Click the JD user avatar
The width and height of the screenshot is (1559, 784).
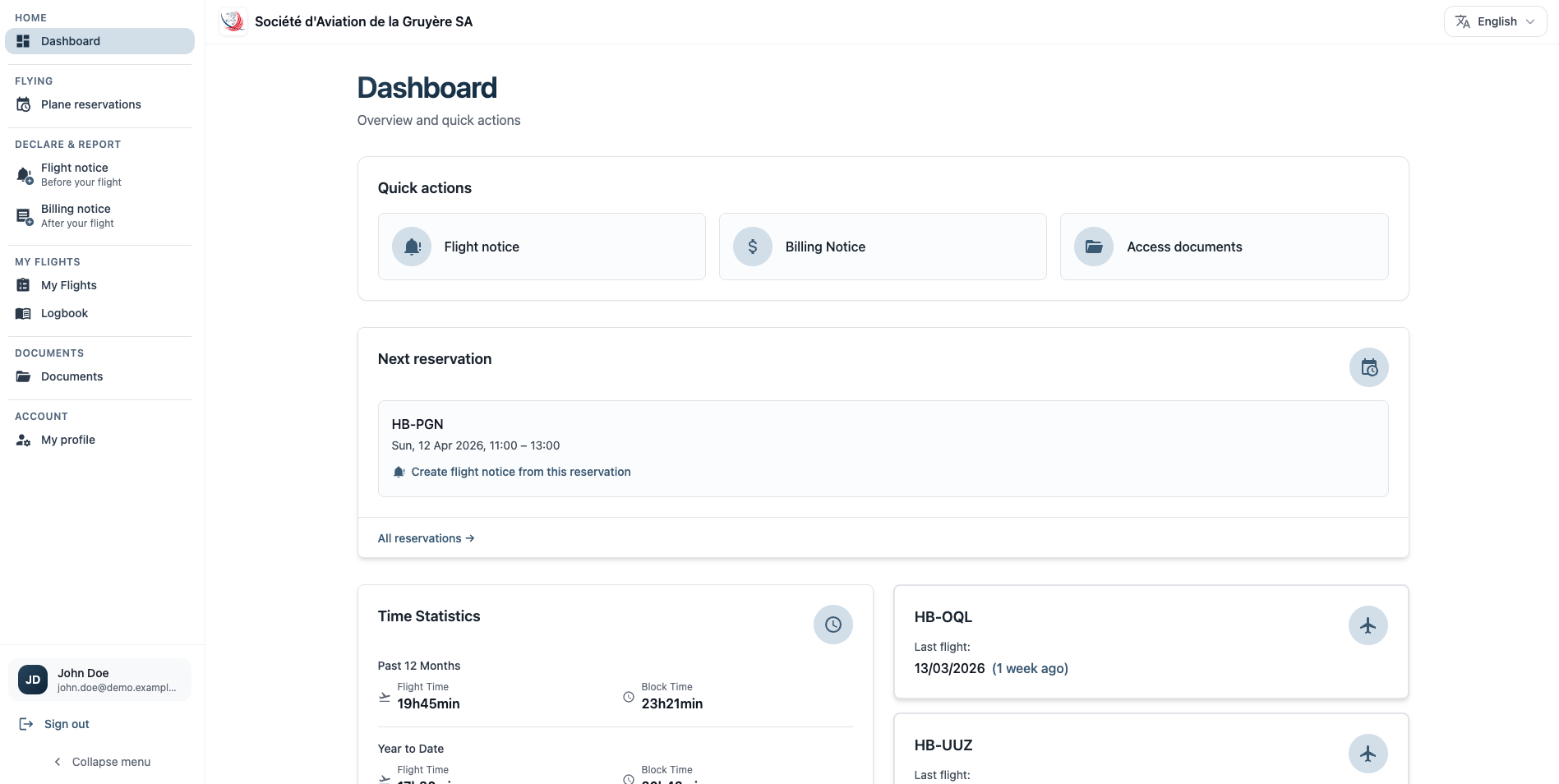click(33, 680)
